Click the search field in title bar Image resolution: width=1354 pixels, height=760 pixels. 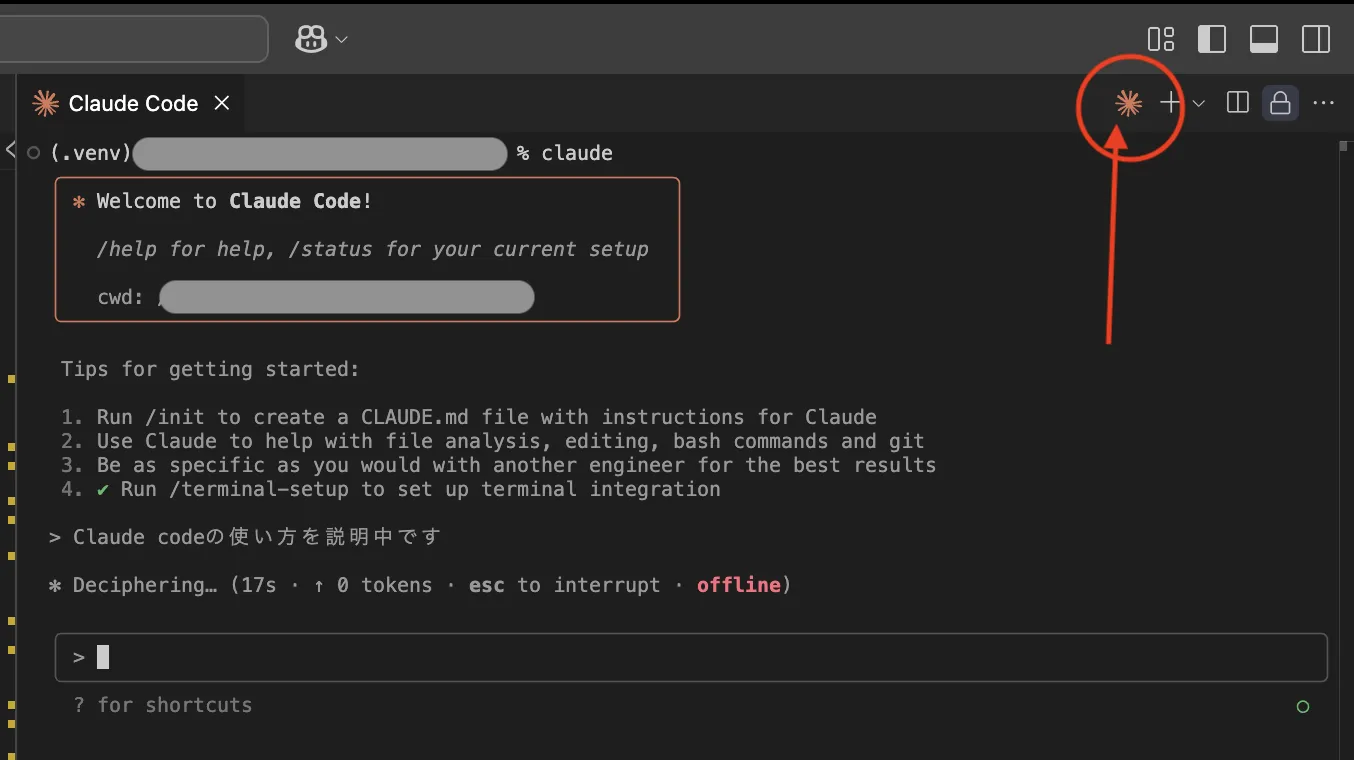pos(133,39)
